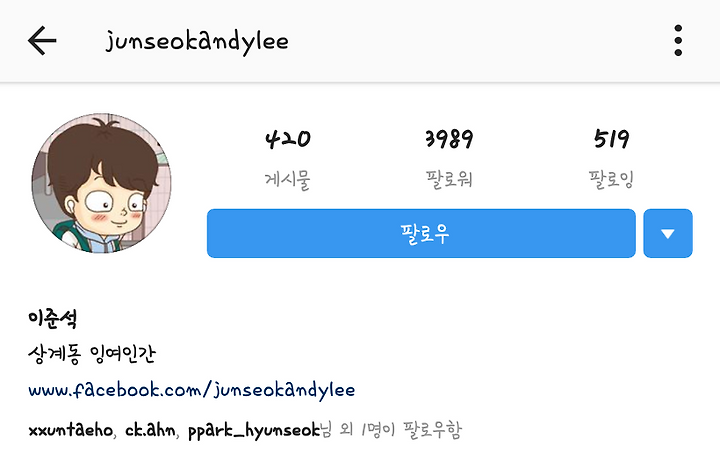
Task: Open the 3989 followers count
Action: (x=449, y=139)
